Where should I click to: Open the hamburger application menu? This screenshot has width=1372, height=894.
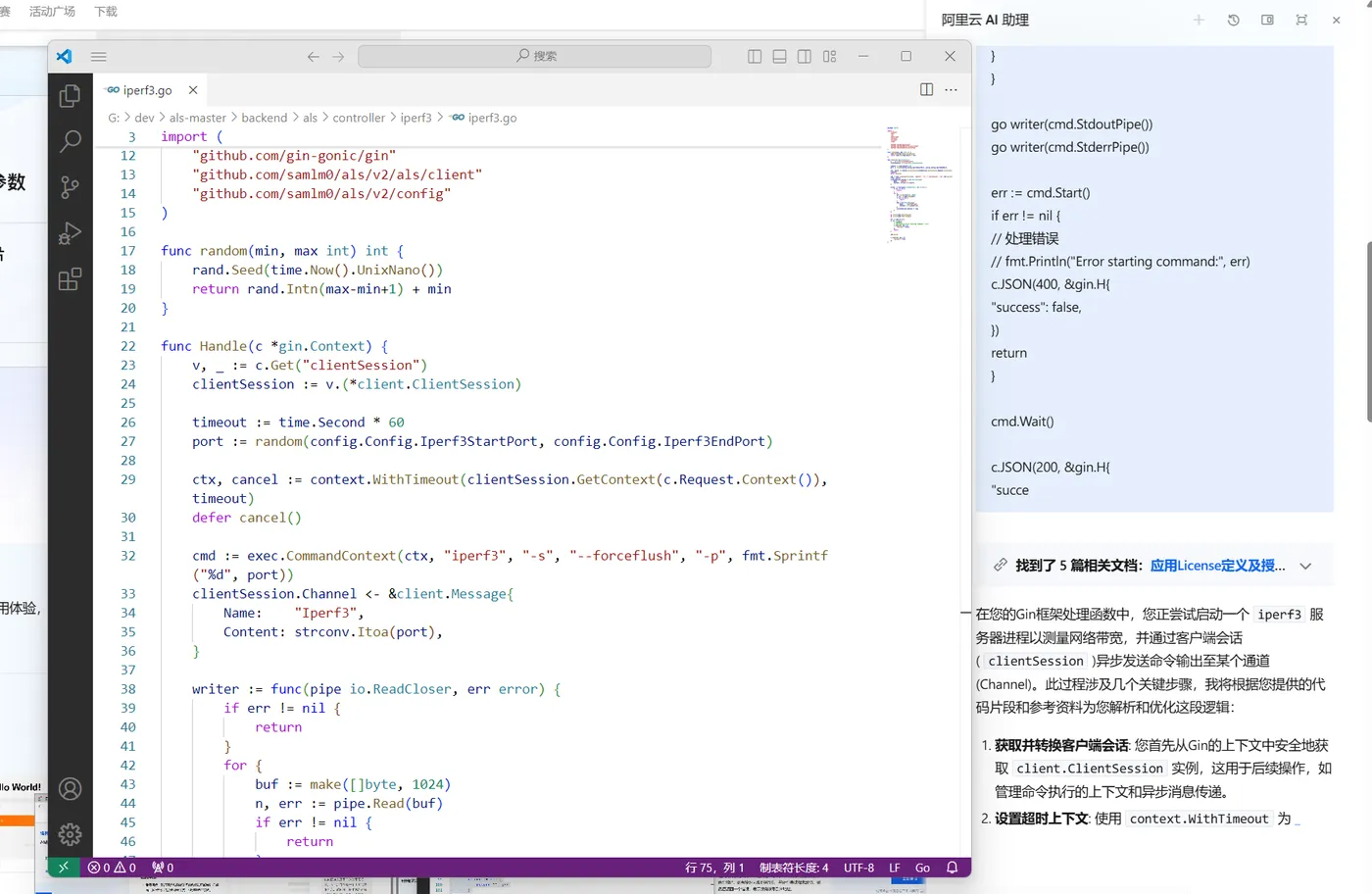[x=99, y=57]
